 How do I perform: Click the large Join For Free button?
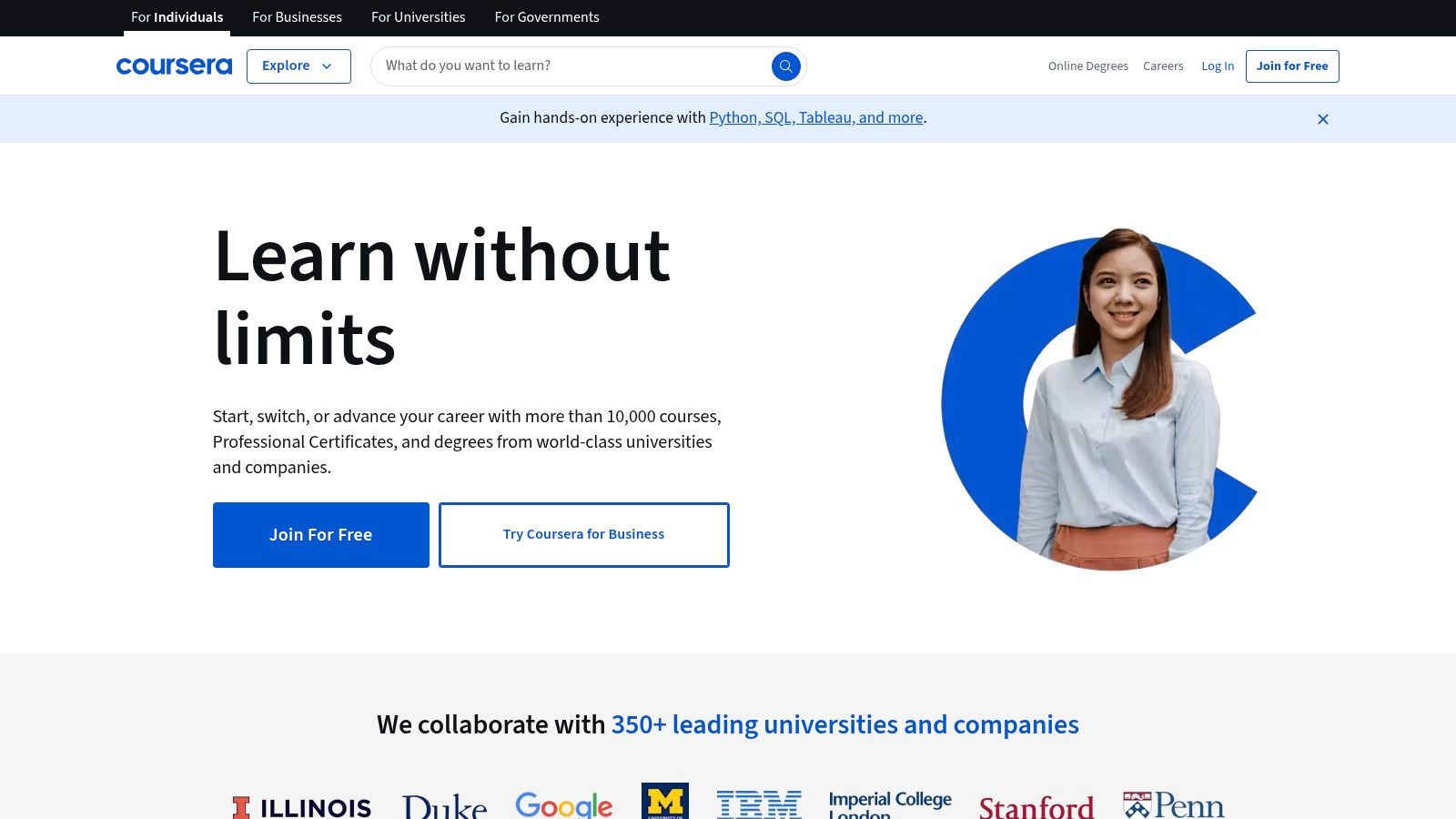(320, 535)
